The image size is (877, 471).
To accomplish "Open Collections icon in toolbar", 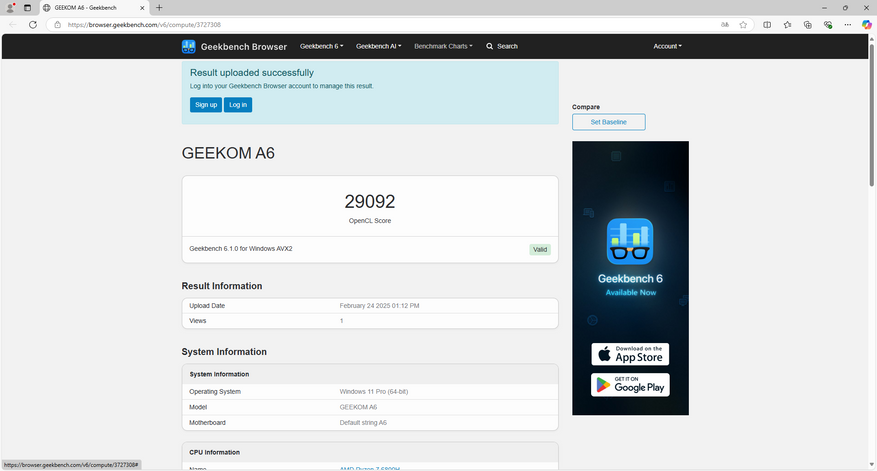I will click(x=808, y=25).
